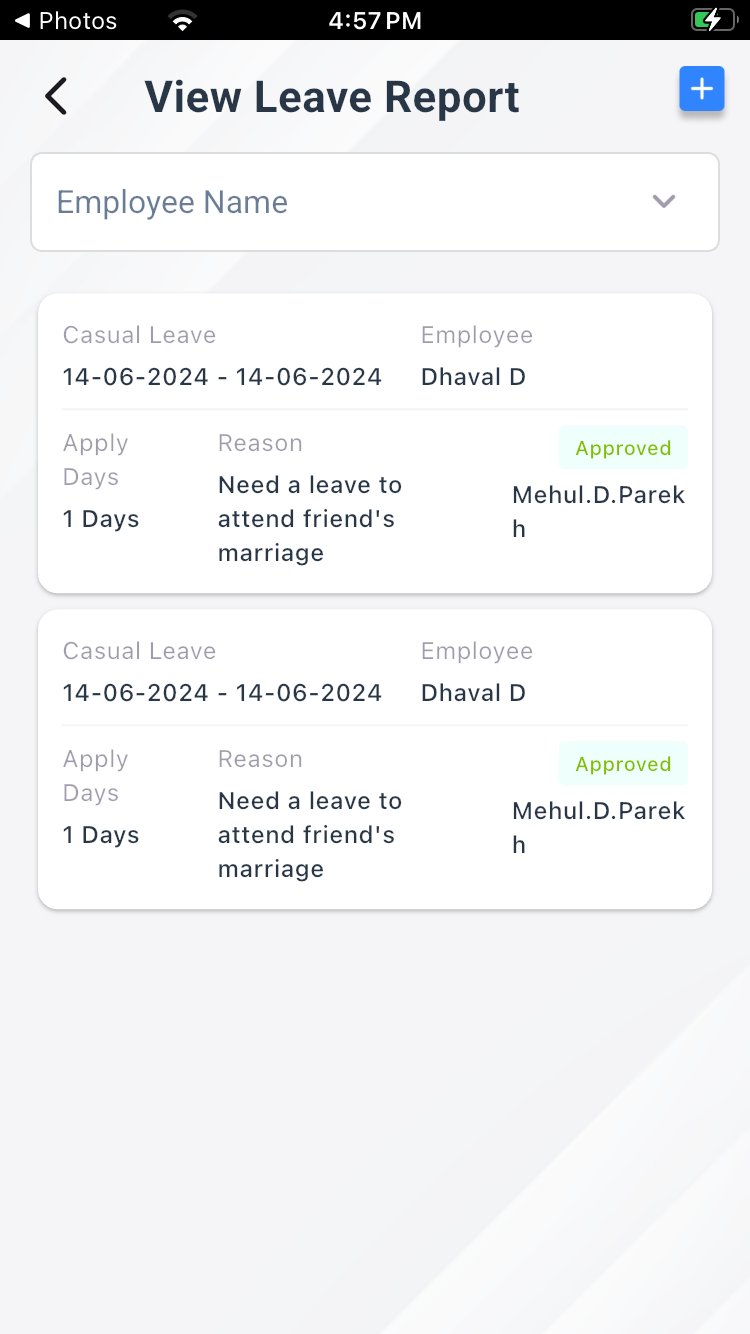
Task: Tap 1 Days in first leave card
Action: (x=101, y=519)
